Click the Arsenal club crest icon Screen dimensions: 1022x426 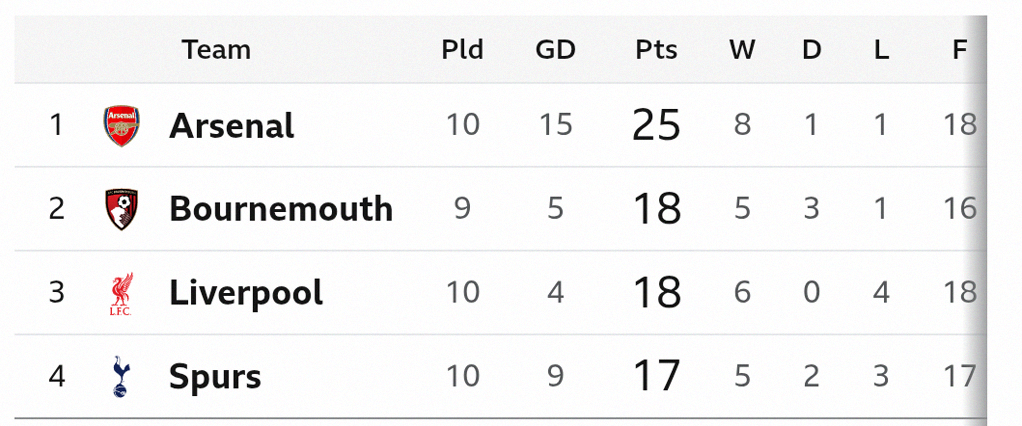pos(121,126)
